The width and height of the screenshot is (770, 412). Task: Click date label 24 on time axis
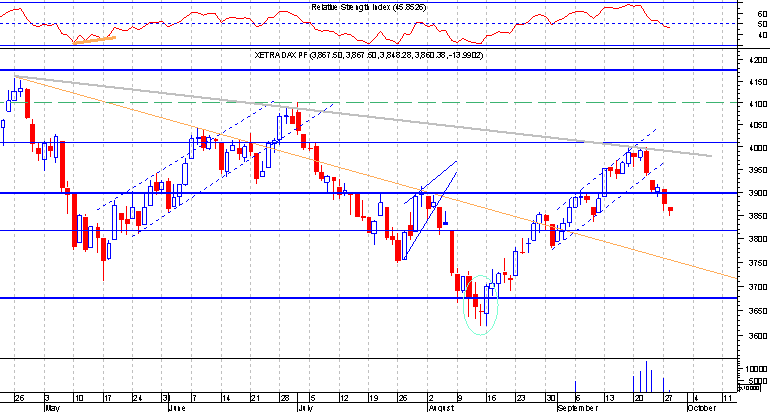pos(138,398)
